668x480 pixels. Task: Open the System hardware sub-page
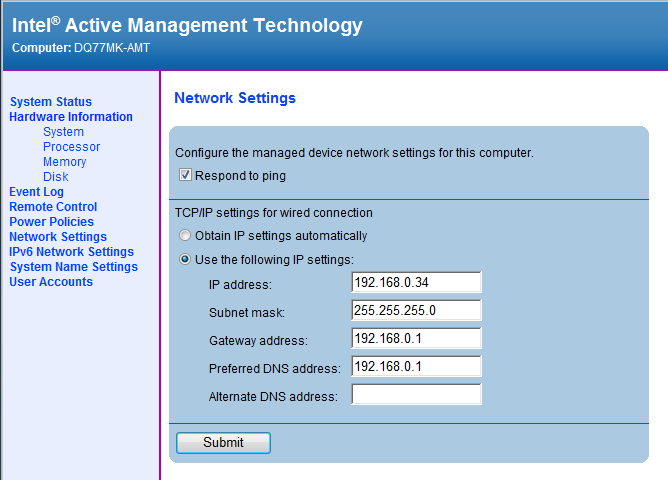[63, 132]
